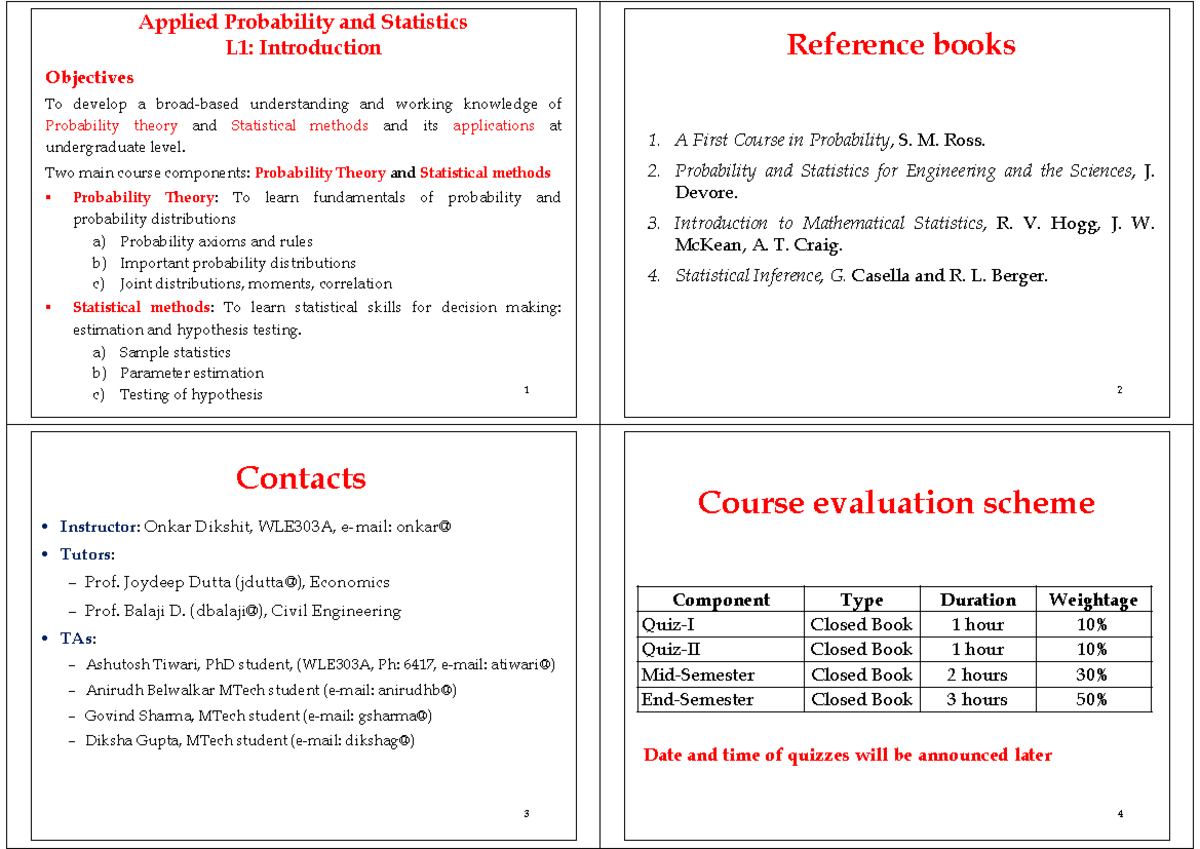The height and width of the screenshot is (849, 1200).
Task: Click the 'Course evaluation scheme' heading
Action: pos(896,502)
